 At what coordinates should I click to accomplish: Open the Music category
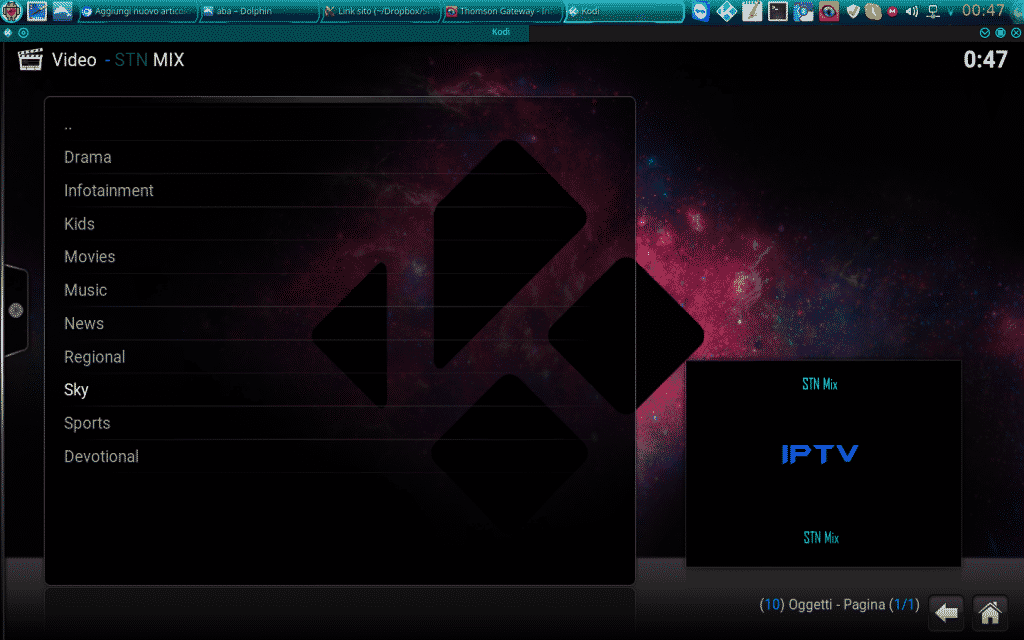(340, 290)
